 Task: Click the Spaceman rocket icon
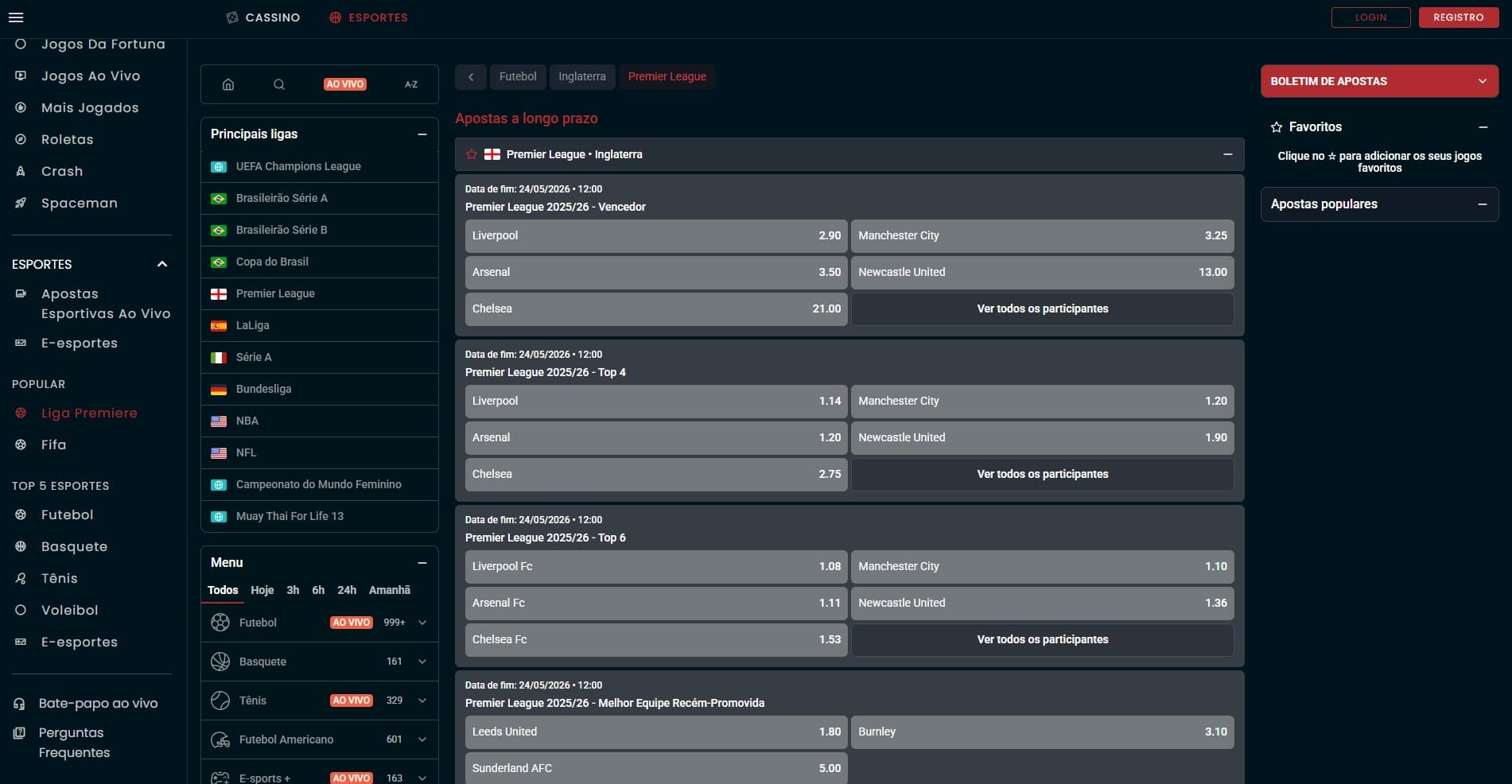[x=21, y=203]
